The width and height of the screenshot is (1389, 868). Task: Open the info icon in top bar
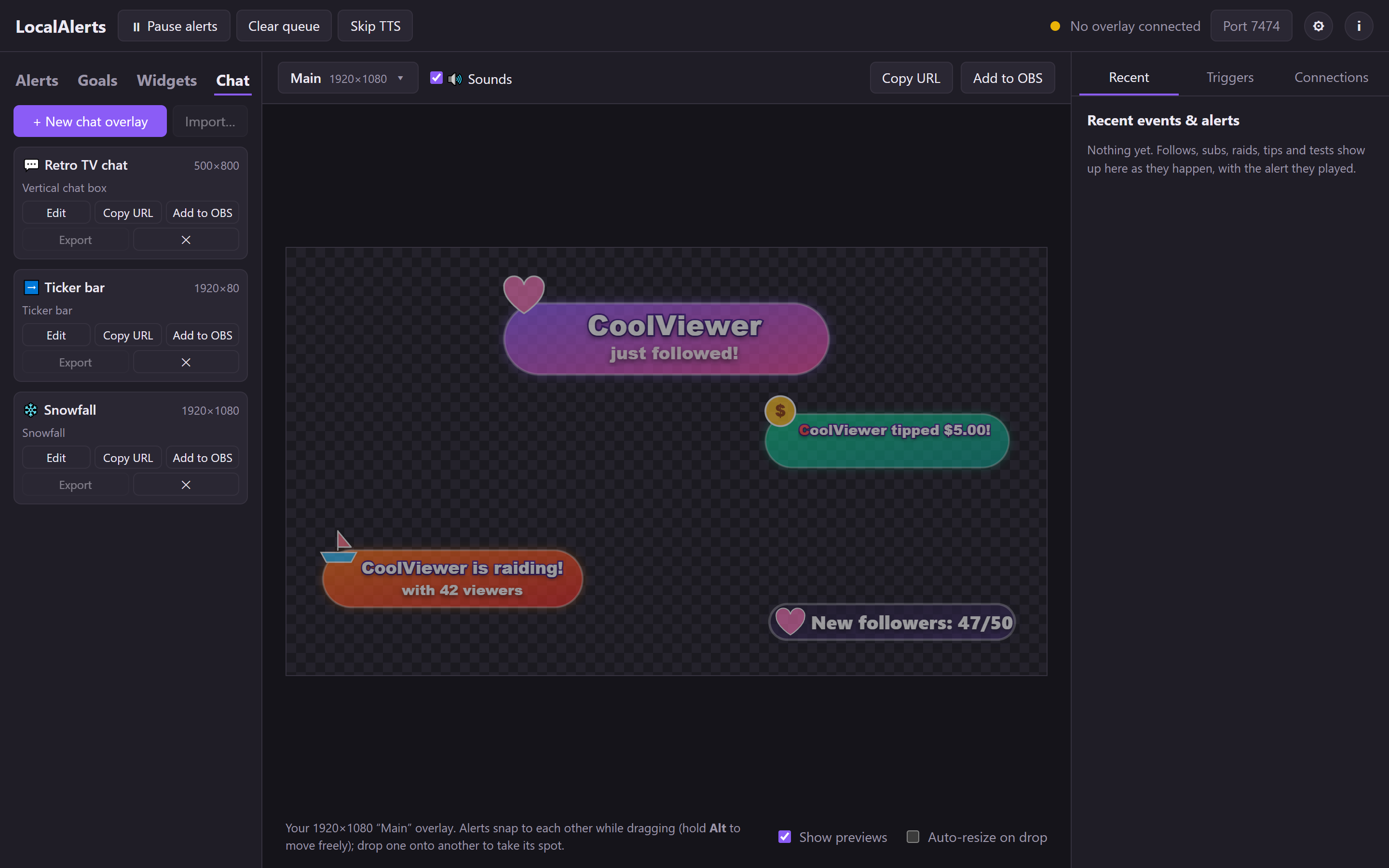[1359, 26]
